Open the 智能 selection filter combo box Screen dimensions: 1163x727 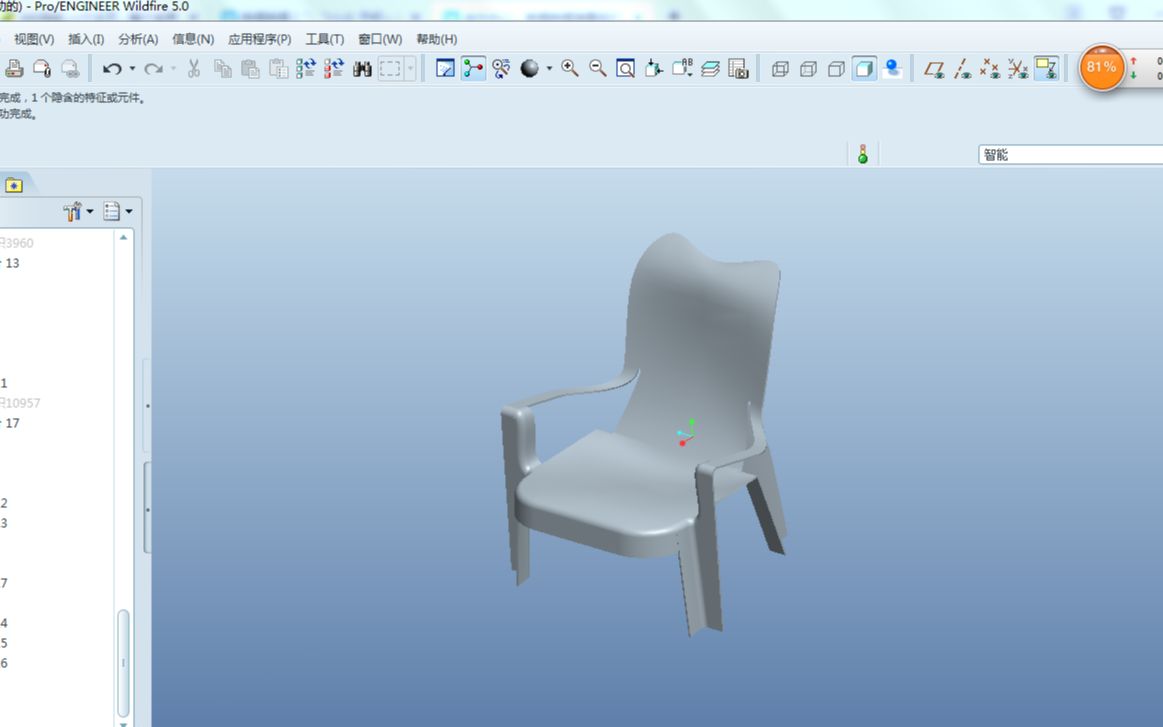click(1069, 155)
